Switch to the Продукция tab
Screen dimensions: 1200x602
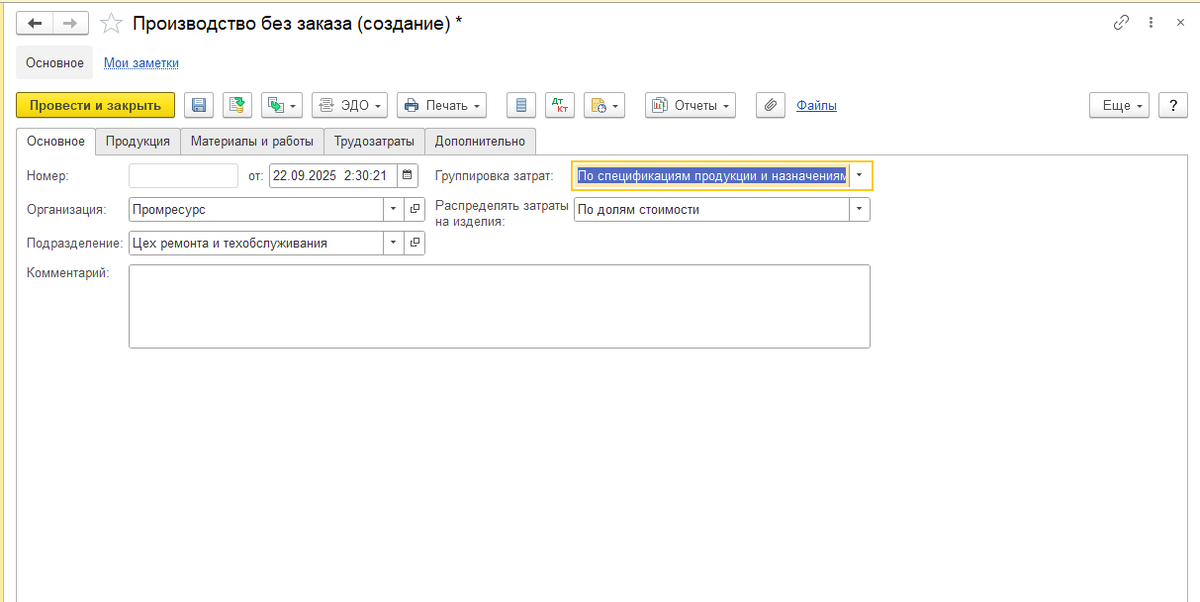click(x=138, y=141)
